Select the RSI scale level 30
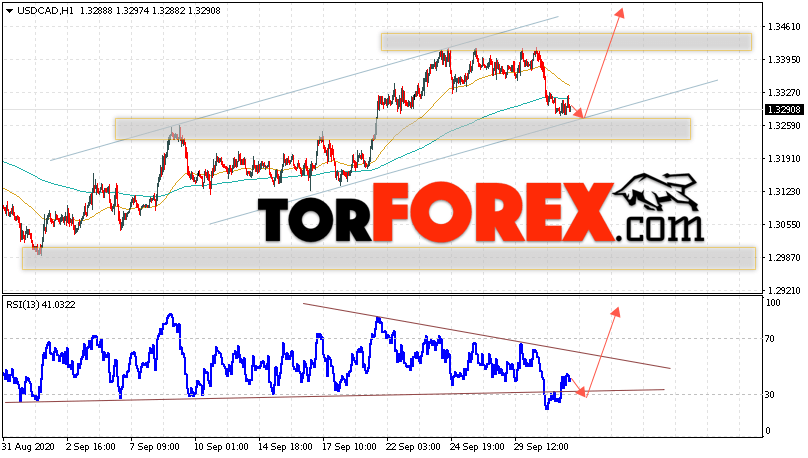 pos(770,395)
